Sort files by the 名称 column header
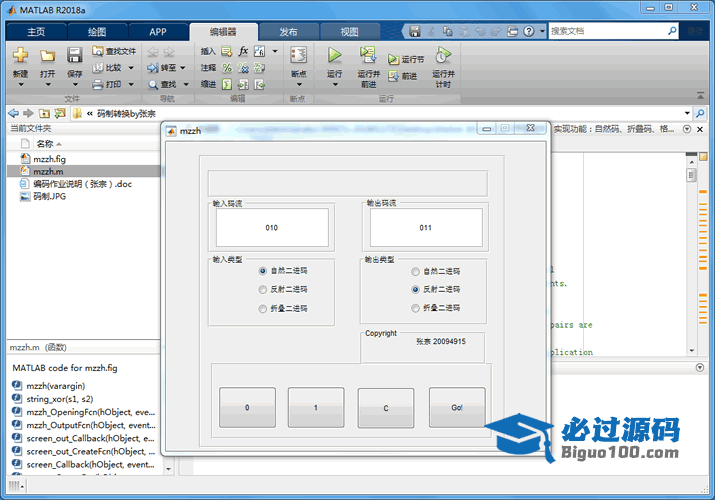Viewport: 715px width, 500px height. pyautogui.click(x=45, y=144)
